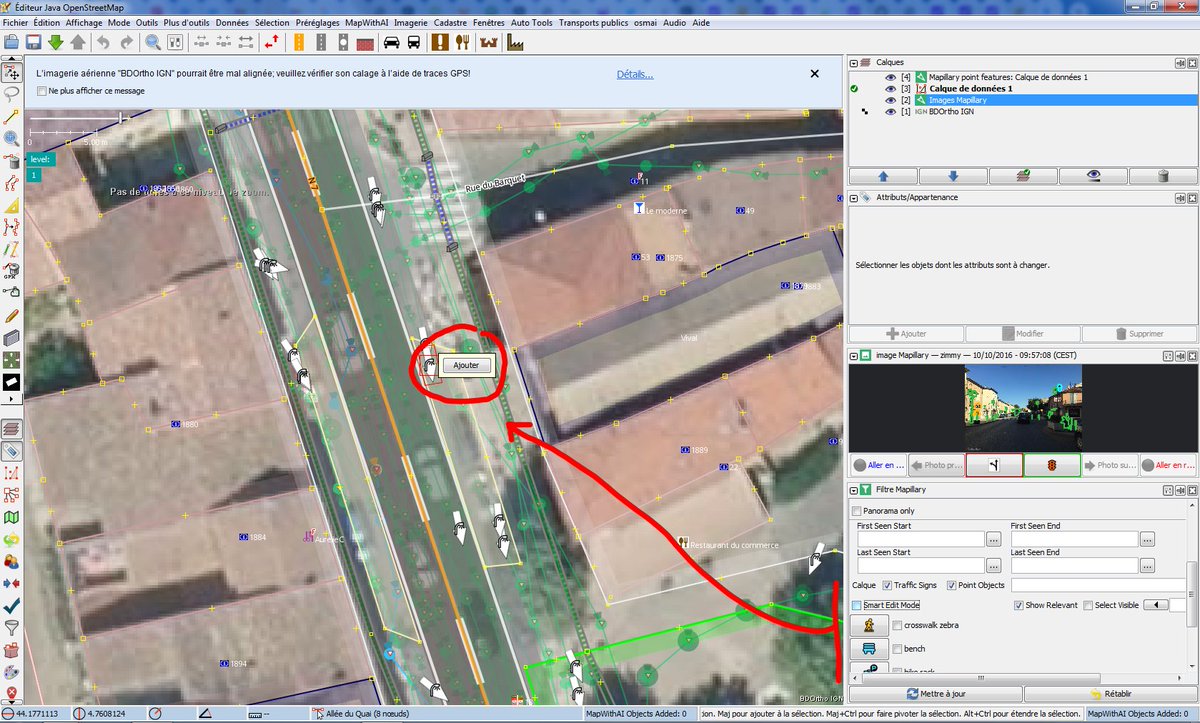Click the undo arrow icon
Viewport: 1200px width, 723px height.
tap(104, 42)
